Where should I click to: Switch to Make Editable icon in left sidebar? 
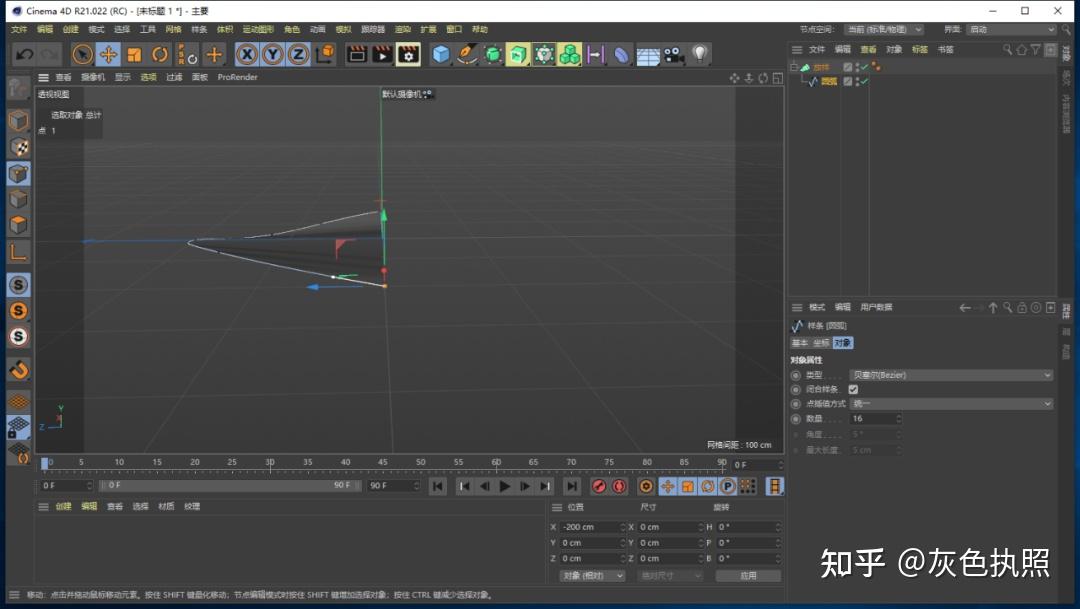(19, 88)
